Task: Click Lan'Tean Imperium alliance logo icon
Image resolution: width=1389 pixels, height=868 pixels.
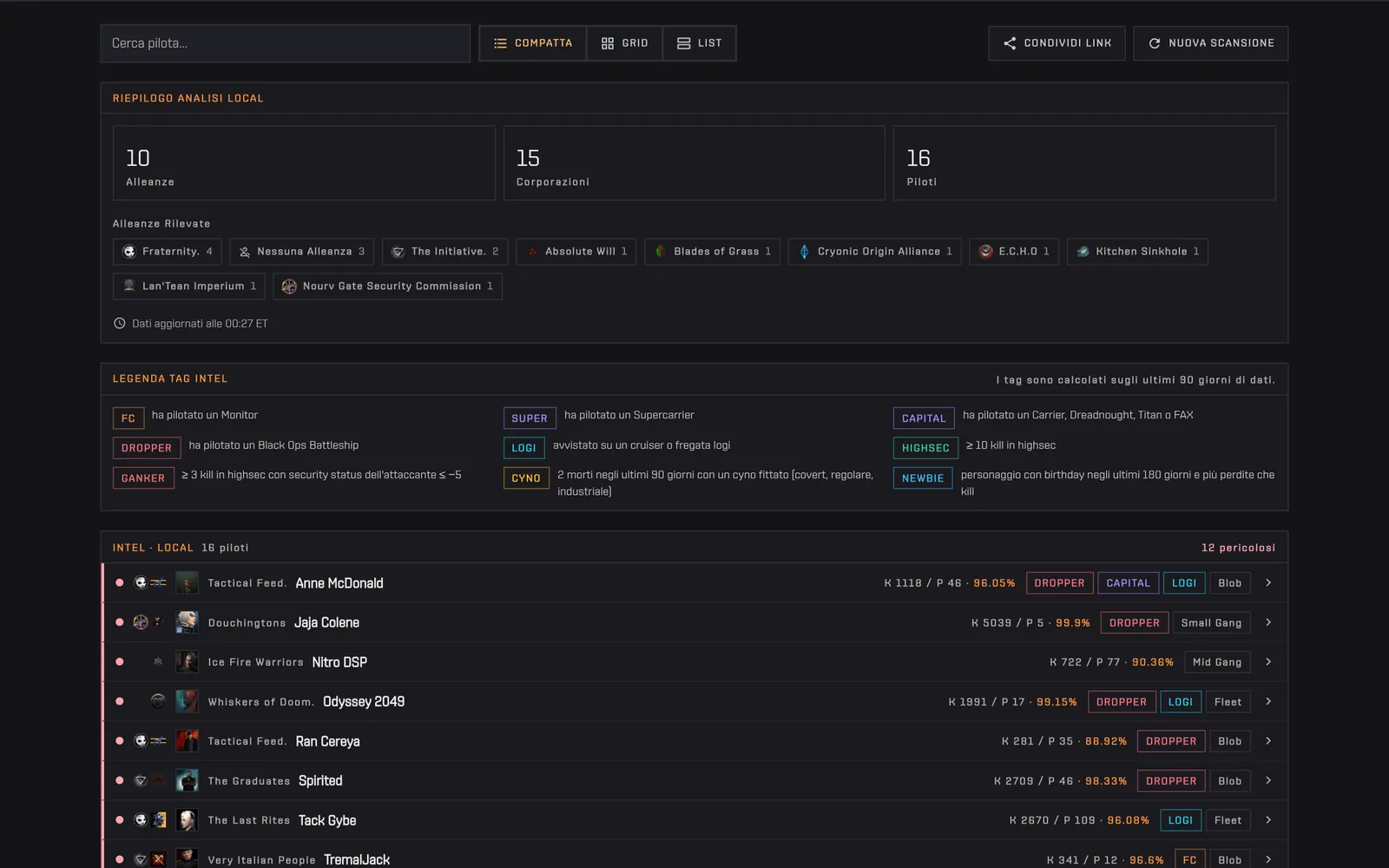Action: click(129, 286)
